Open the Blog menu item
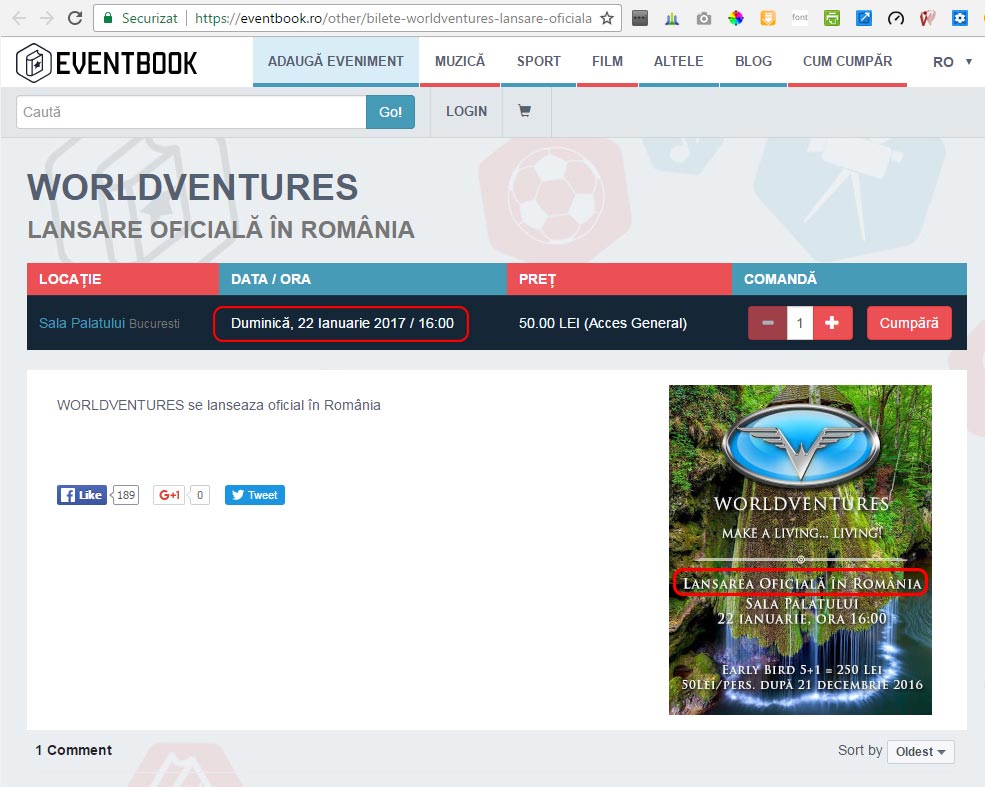Screen dimensions: 985x787 (x=753, y=61)
